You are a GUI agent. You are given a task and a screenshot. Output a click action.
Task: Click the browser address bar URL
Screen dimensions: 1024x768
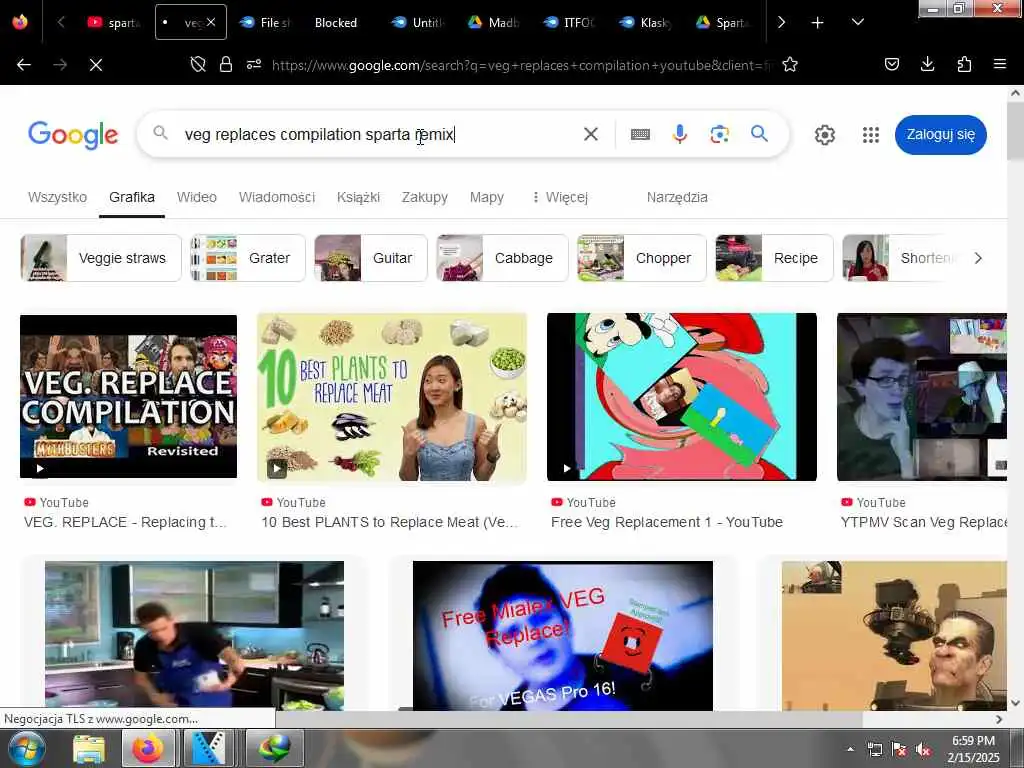click(x=521, y=65)
